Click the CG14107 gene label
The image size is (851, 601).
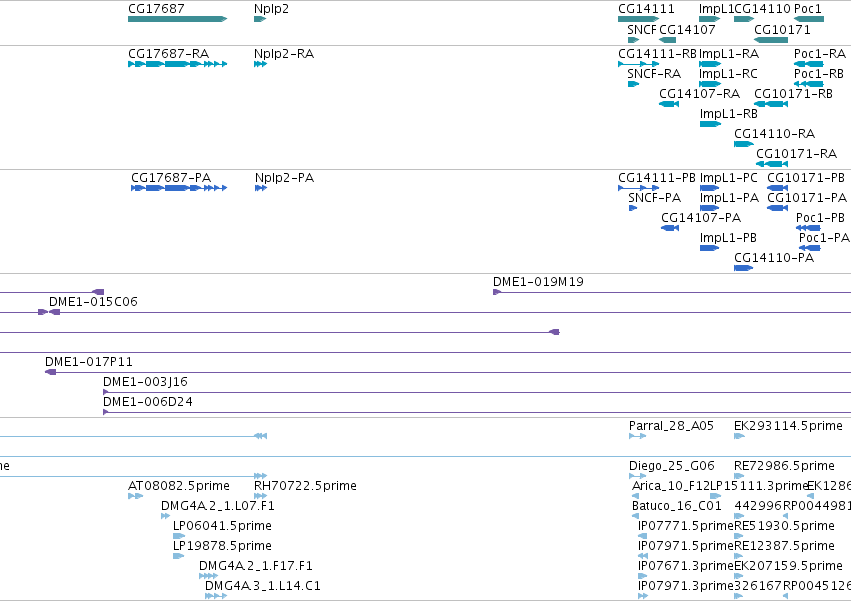click(x=687, y=30)
